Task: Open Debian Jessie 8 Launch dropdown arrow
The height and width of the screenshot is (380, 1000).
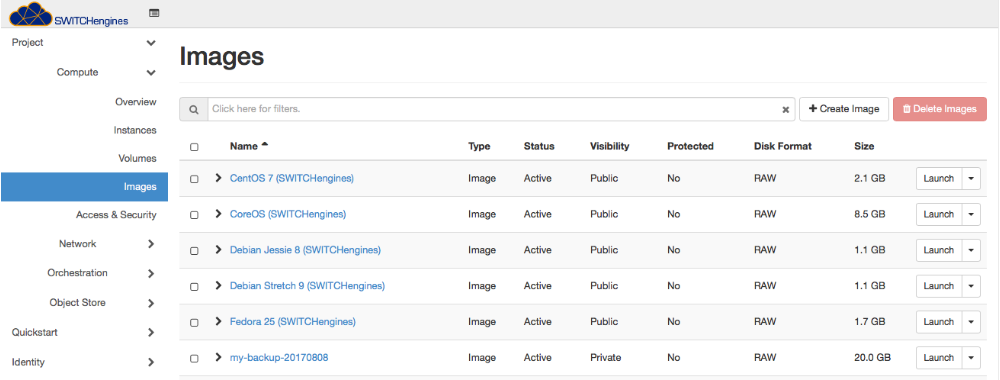Action: click(x=971, y=250)
